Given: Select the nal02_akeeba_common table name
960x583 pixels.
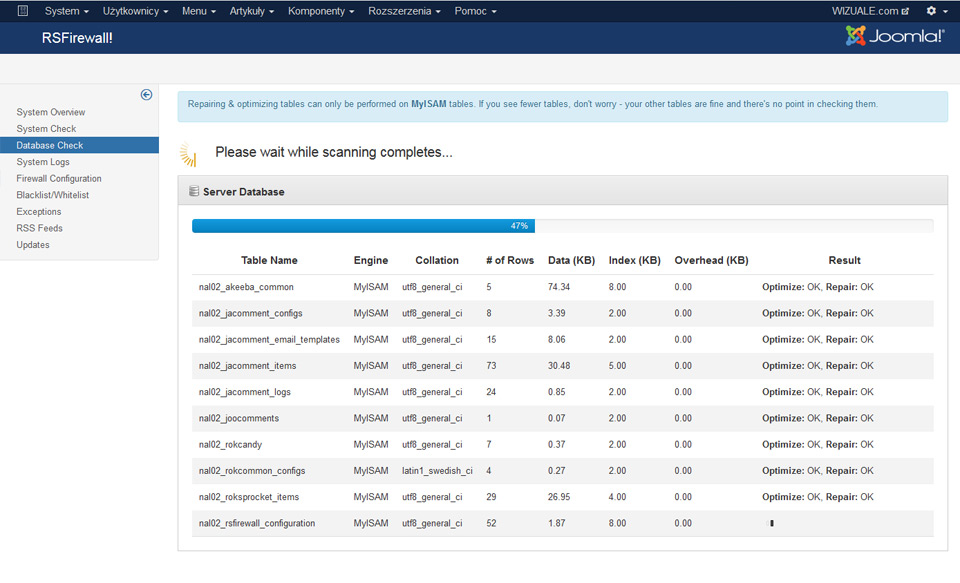Looking at the screenshot, I should (246, 287).
